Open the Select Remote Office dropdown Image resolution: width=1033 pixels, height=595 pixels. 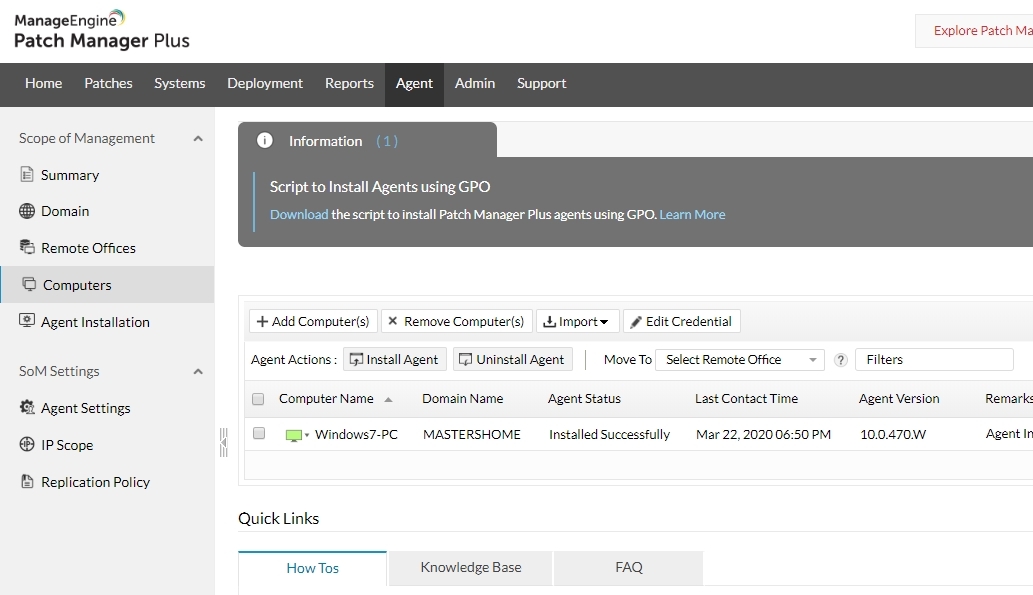[x=739, y=360]
